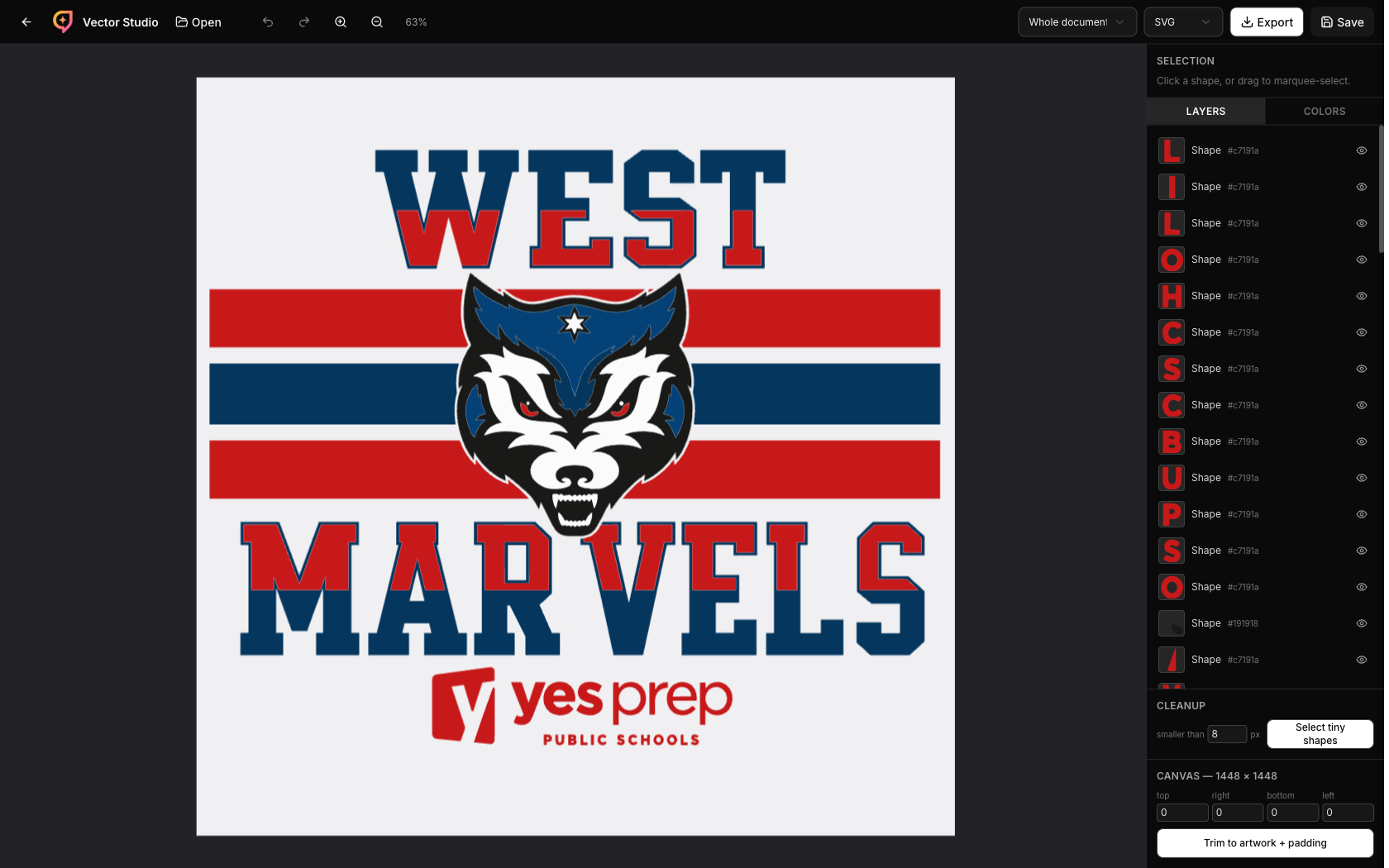The width and height of the screenshot is (1389, 868).
Task: Toggle visibility of the letter B layer
Action: (1362, 441)
